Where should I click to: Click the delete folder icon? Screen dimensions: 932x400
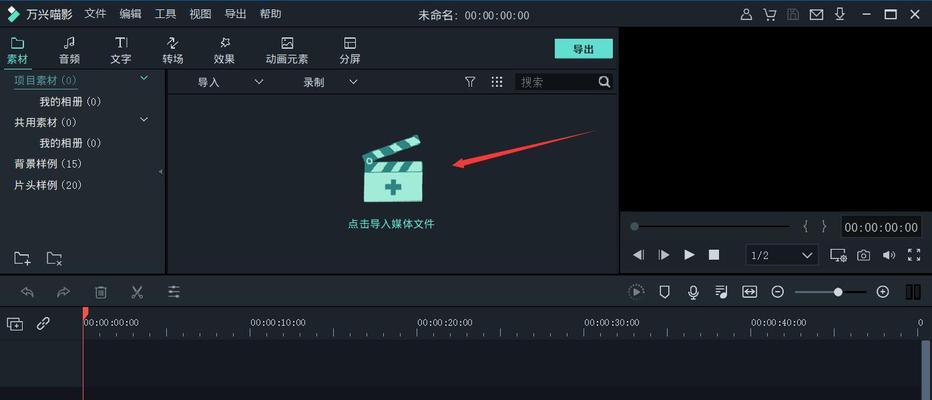(54, 259)
